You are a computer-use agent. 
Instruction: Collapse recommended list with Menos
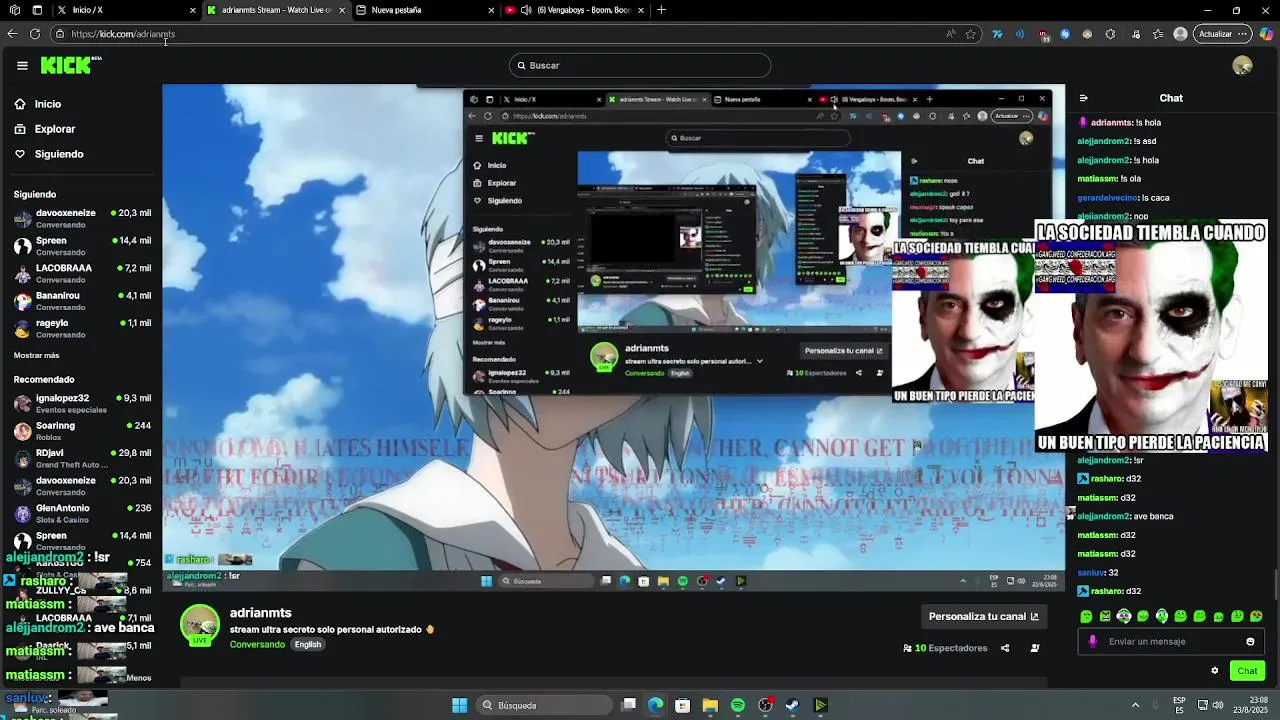(139, 677)
